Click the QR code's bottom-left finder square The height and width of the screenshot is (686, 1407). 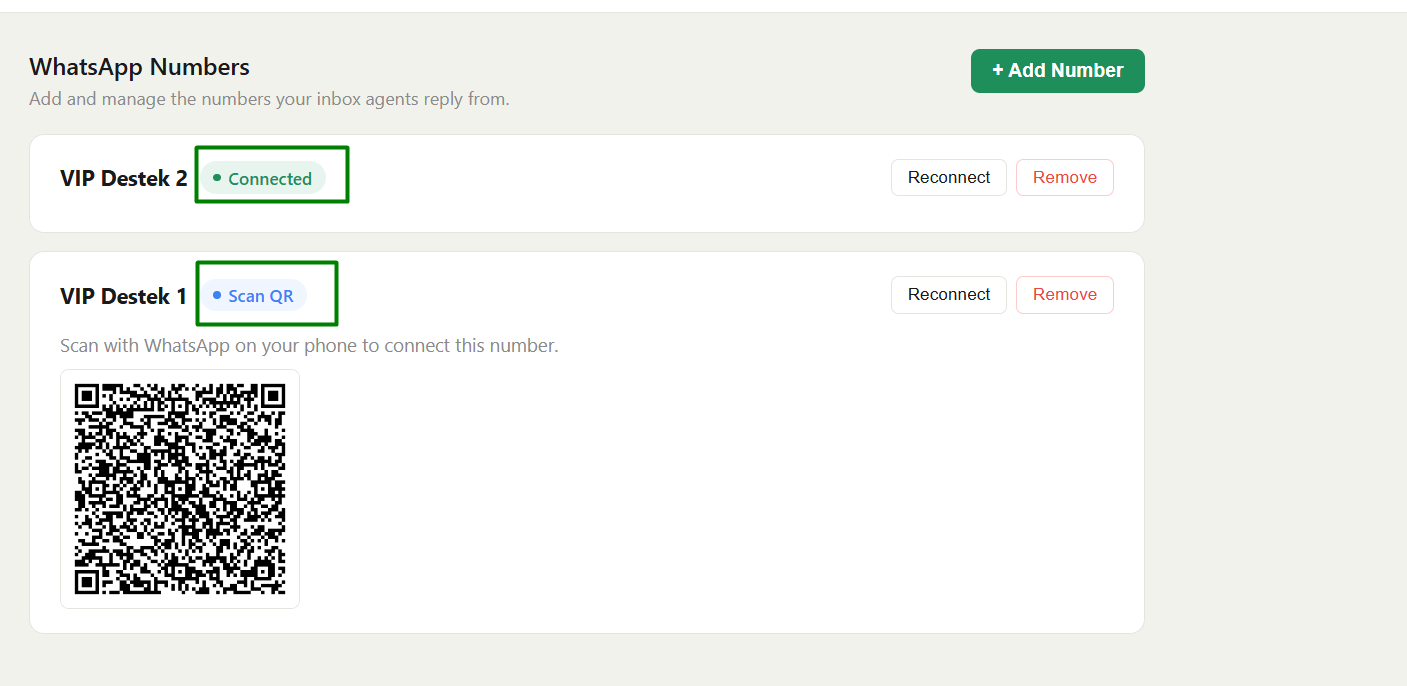point(87,582)
